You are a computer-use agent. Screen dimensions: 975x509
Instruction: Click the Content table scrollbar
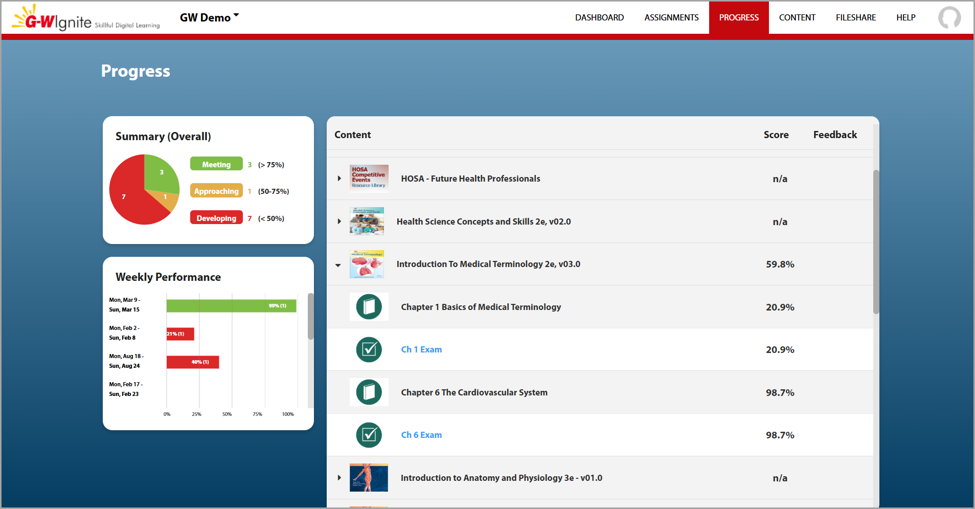(x=876, y=242)
